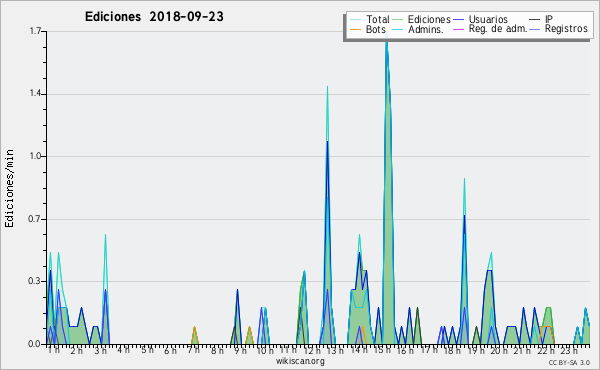600x370 pixels.
Task: Click the y-axis value 0.0
Action: click(x=35, y=344)
